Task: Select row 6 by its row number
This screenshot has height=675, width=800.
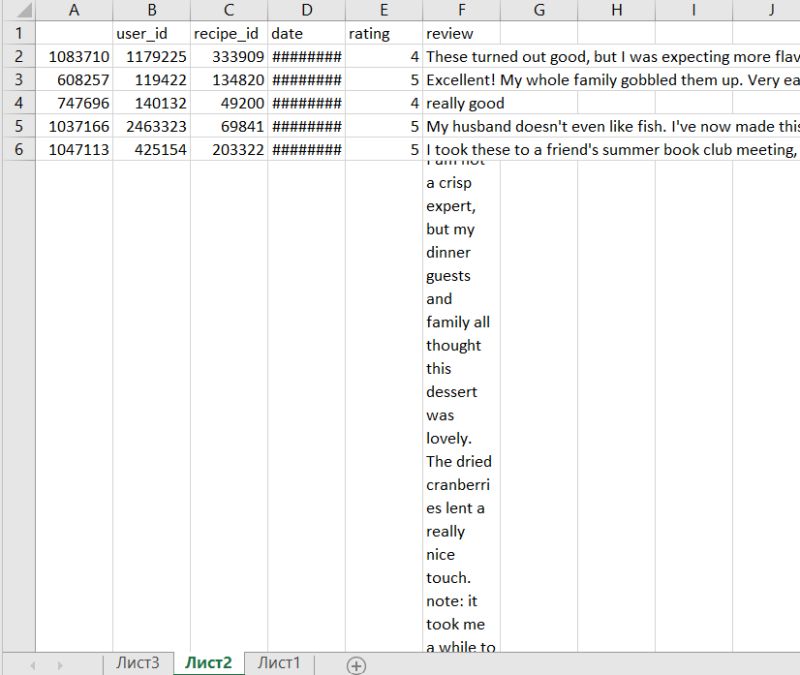Action: tap(18, 149)
